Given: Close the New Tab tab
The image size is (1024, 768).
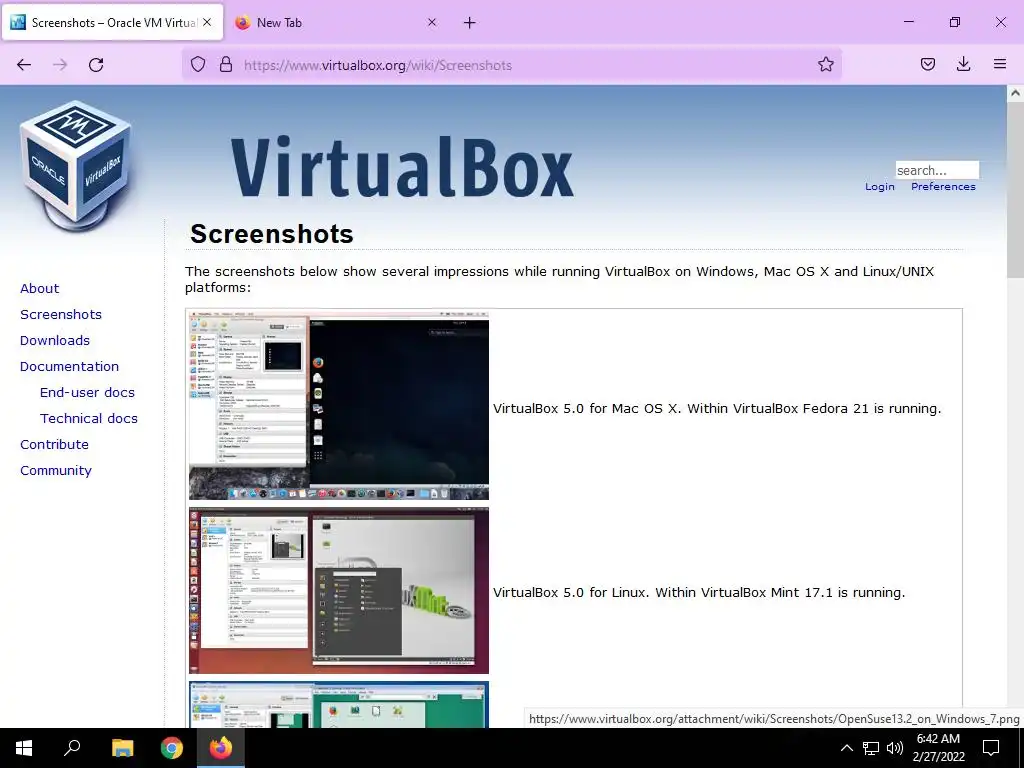Looking at the screenshot, I should [x=432, y=22].
